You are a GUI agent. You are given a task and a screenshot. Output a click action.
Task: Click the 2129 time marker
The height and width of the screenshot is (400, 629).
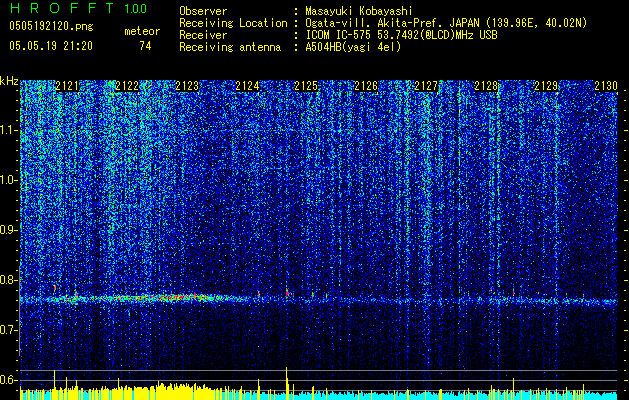(546, 85)
